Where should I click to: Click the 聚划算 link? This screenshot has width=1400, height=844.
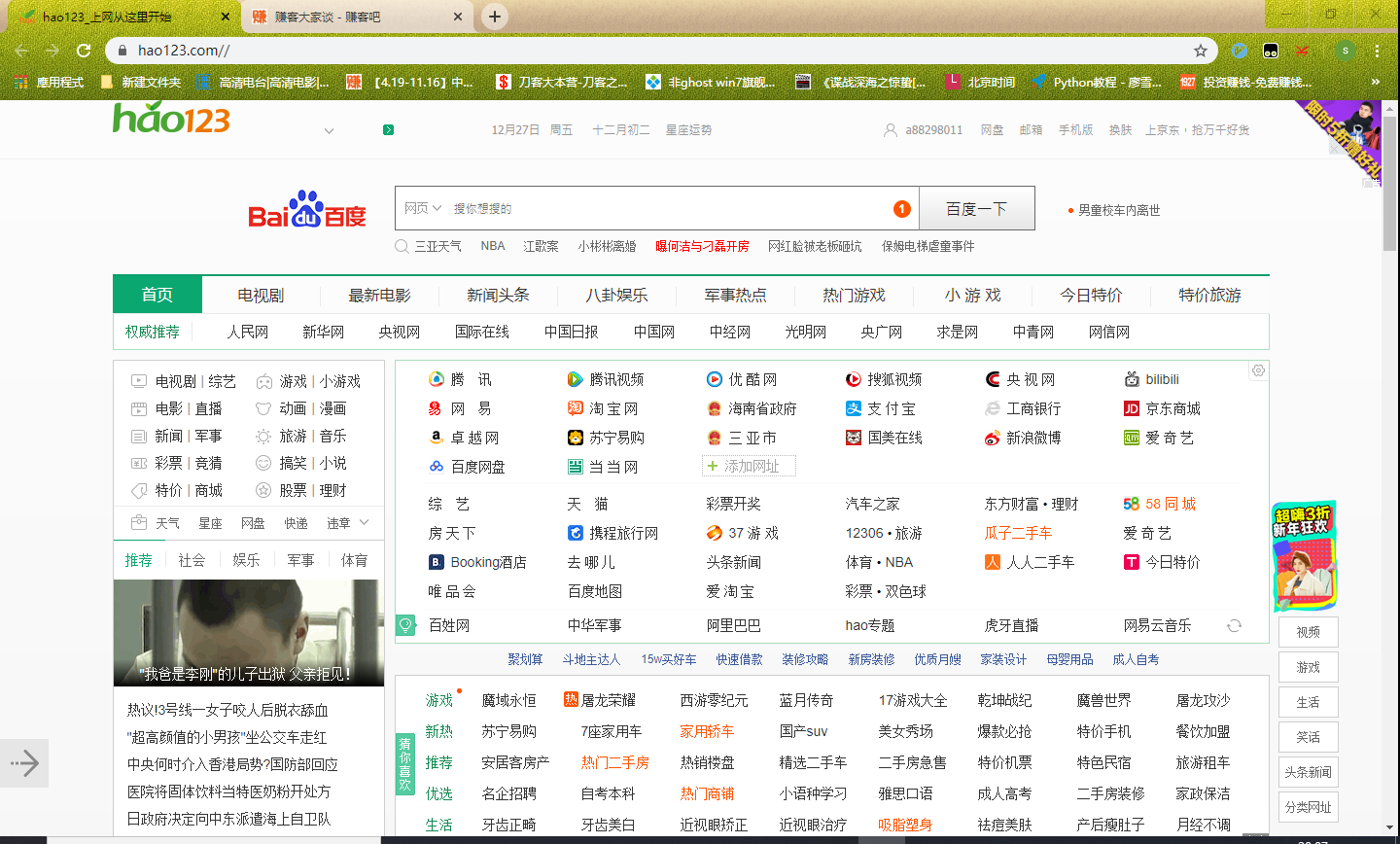click(x=525, y=659)
